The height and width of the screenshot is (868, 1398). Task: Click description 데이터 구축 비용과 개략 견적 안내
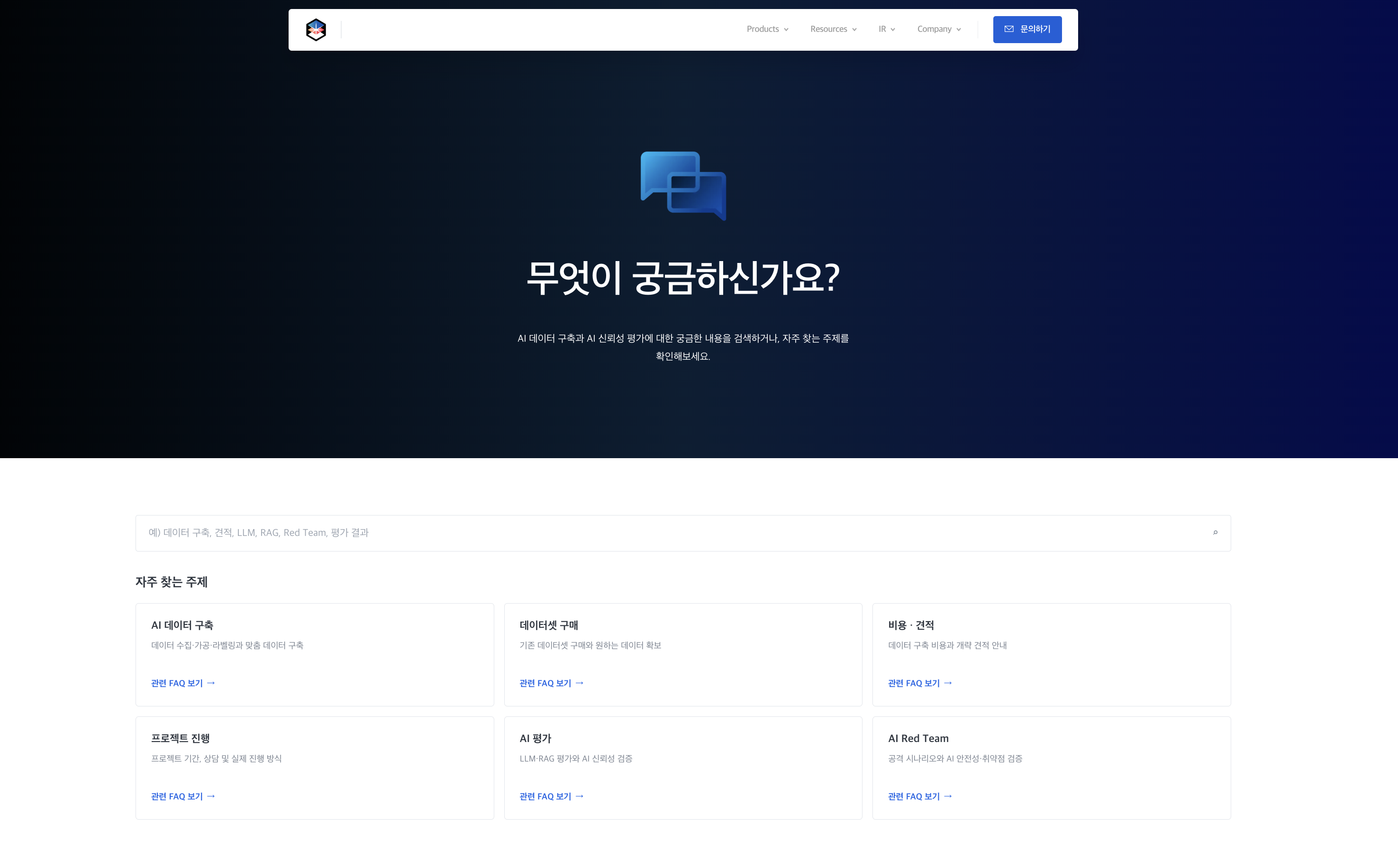pos(947,645)
